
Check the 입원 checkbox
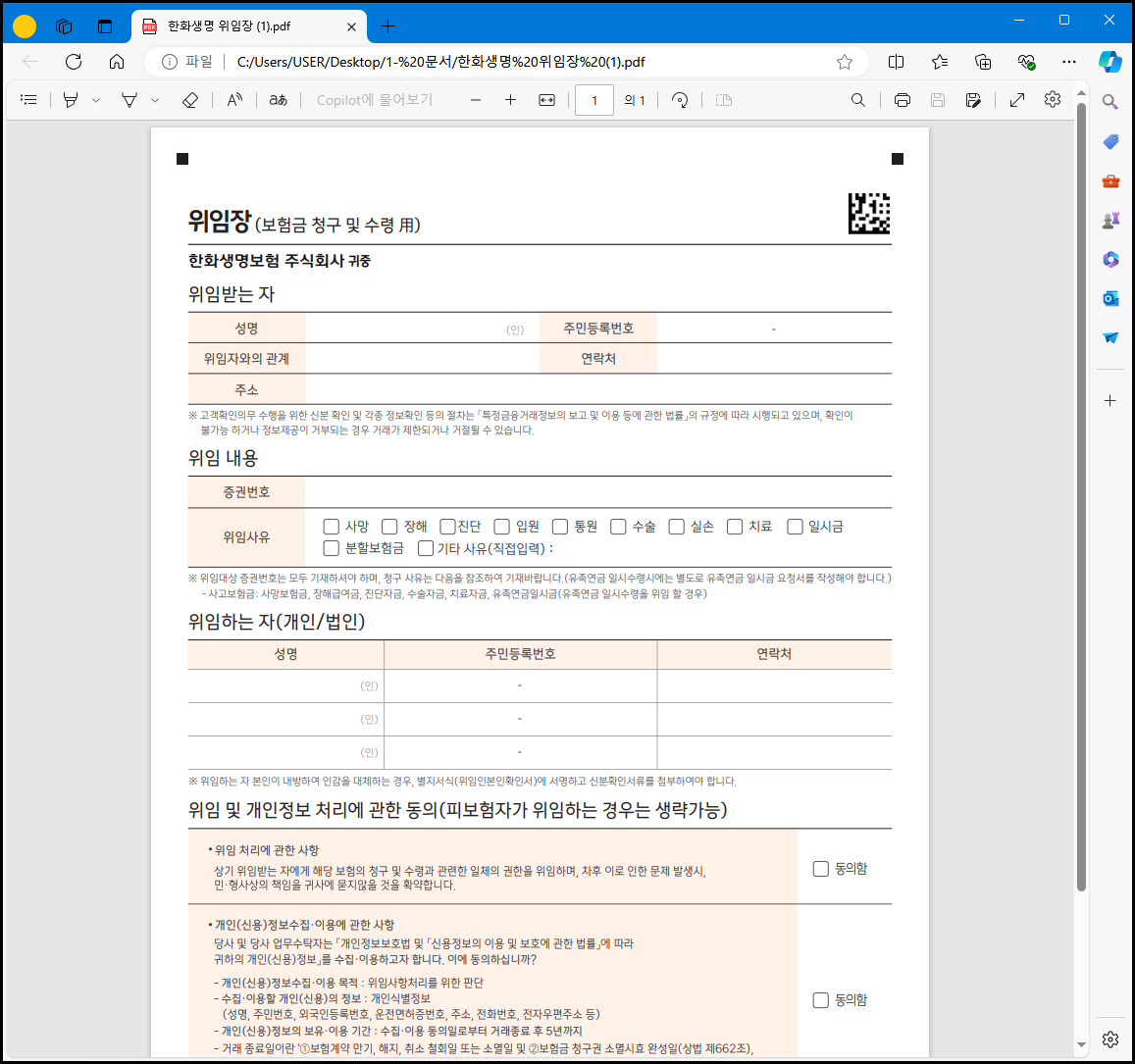501,527
